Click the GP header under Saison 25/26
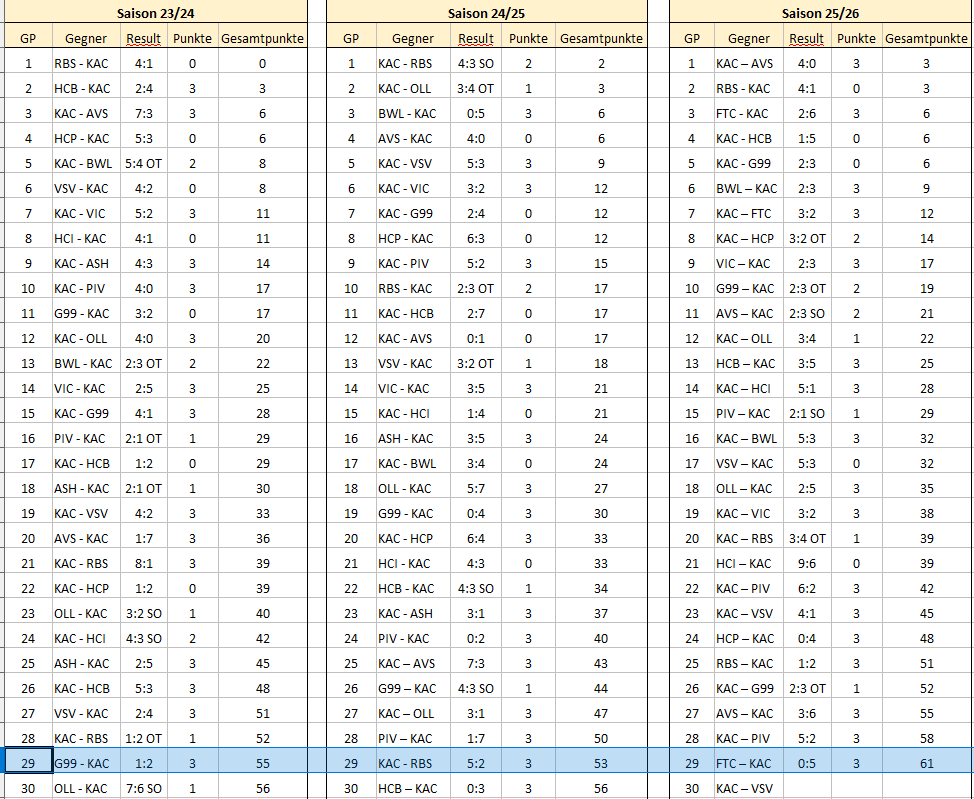This screenshot has height=799, width=974. 691,39
